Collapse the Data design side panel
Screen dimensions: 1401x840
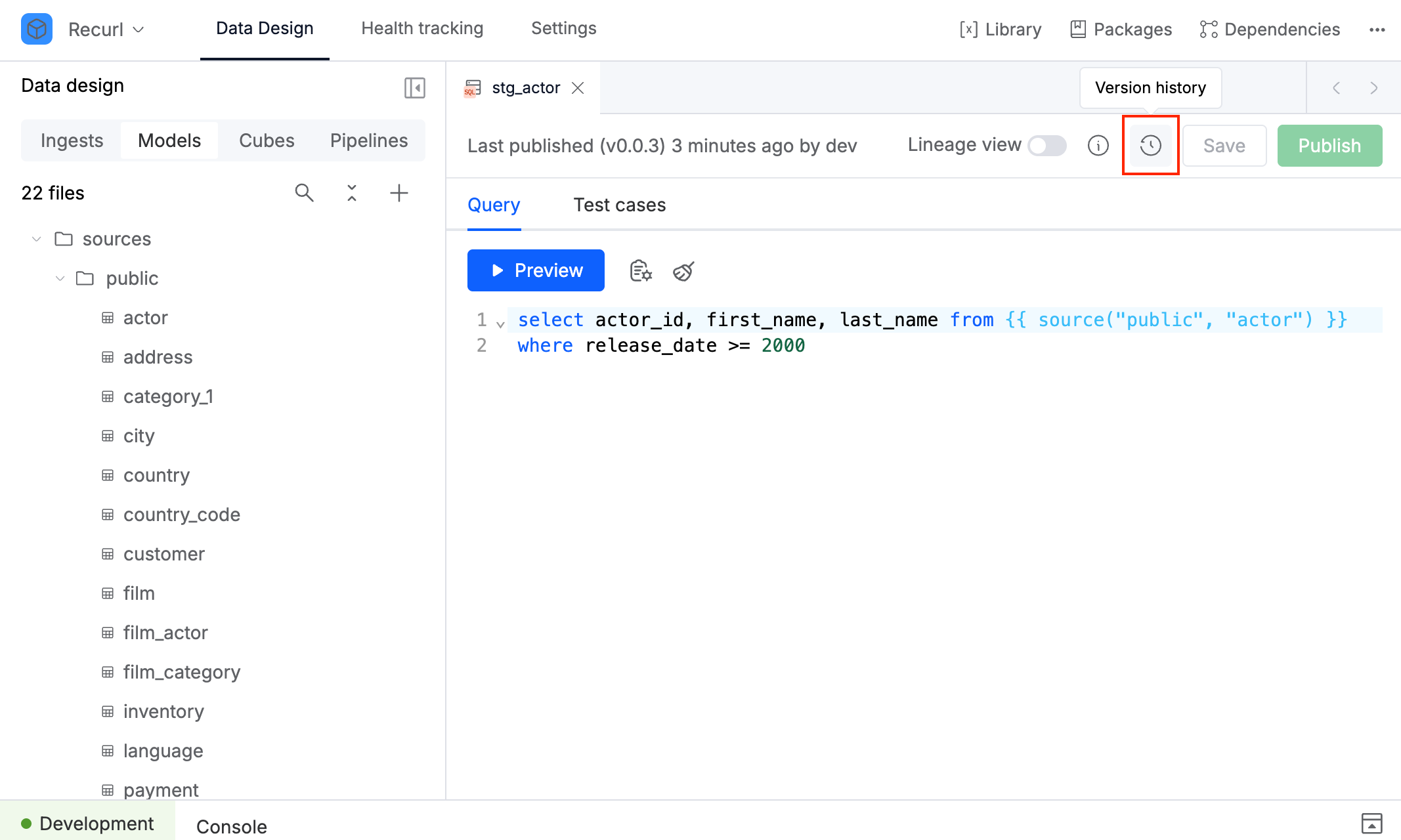414,87
